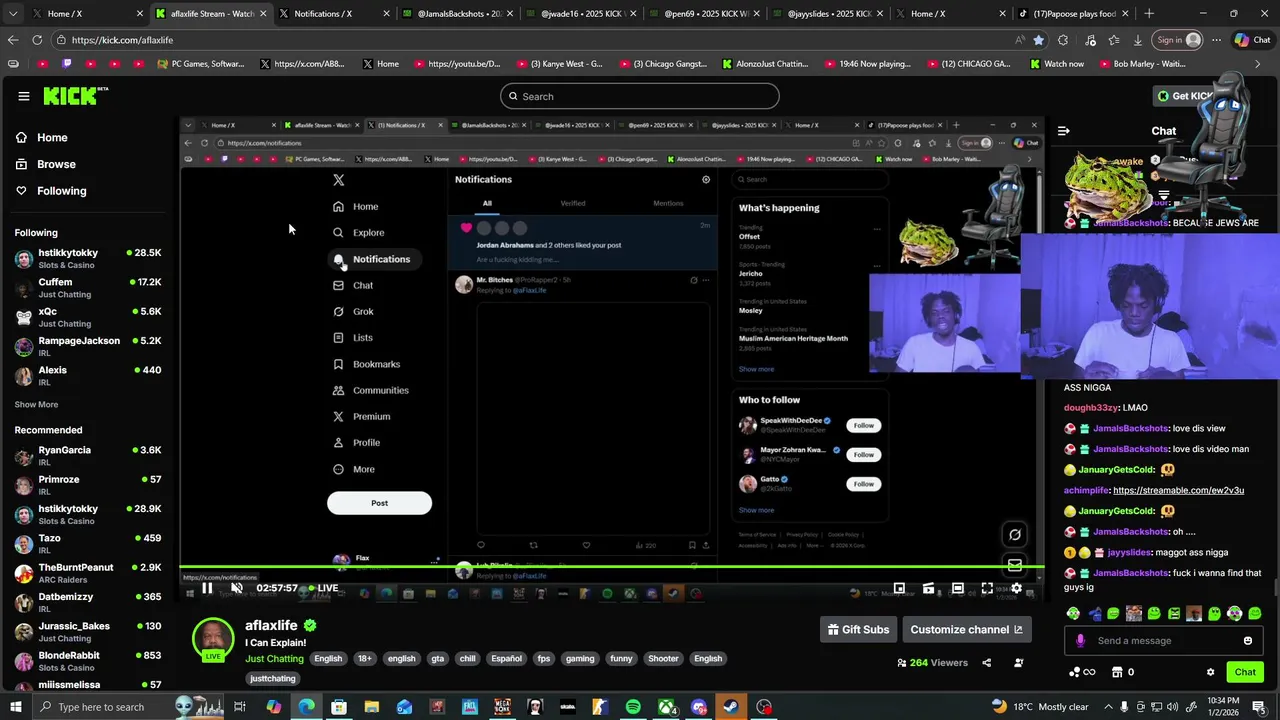Viewport: 1280px width, 720px height.
Task: Open chat settings gear
Action: pyautogui.click(x=1210, y=672)
